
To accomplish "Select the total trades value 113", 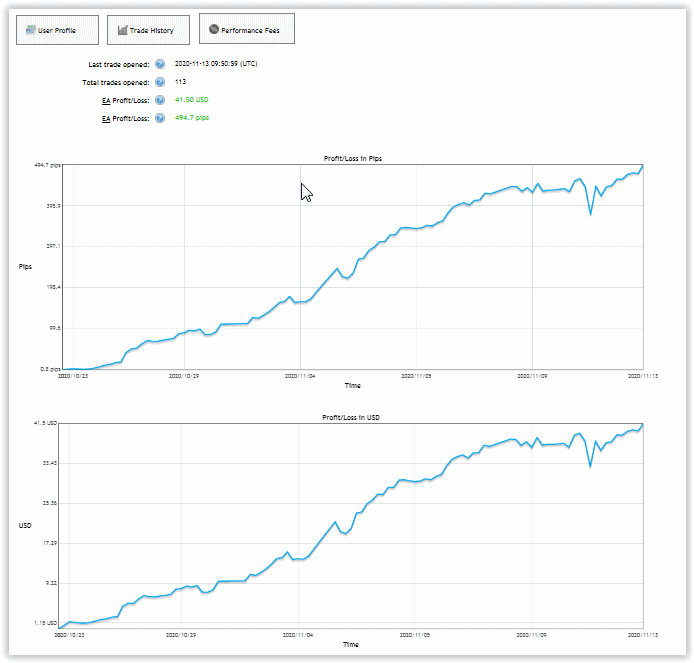I will pos(180,81).
